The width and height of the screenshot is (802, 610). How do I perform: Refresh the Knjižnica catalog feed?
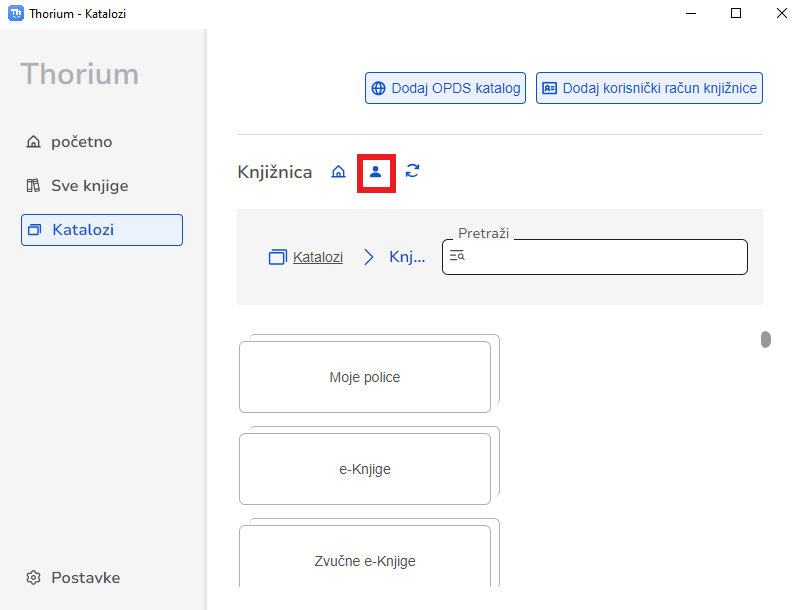(412, 171)
